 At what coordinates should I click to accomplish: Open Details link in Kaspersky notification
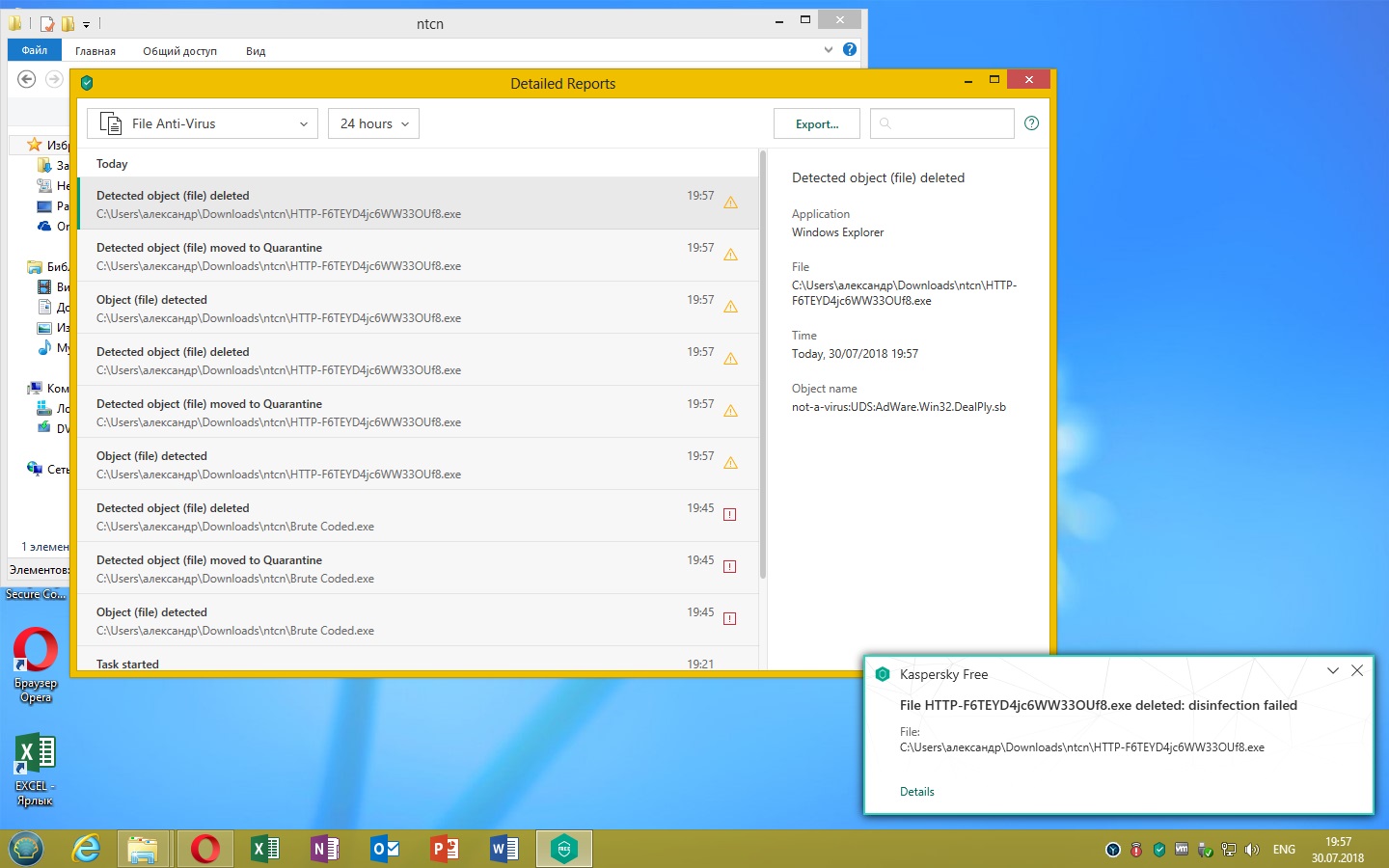tap(916, 792)
